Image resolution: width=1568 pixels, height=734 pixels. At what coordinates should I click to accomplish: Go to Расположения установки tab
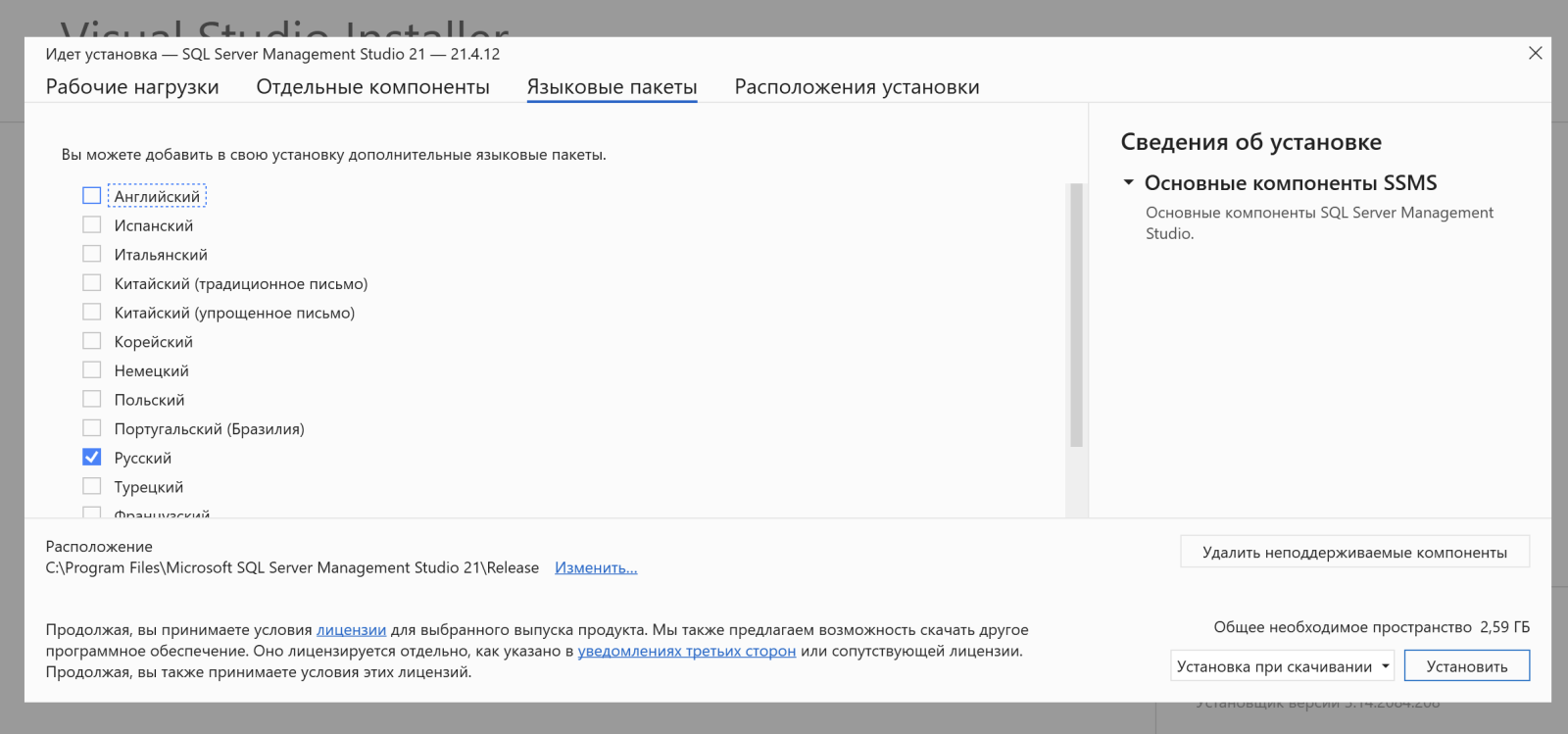(x=857, y=86)
